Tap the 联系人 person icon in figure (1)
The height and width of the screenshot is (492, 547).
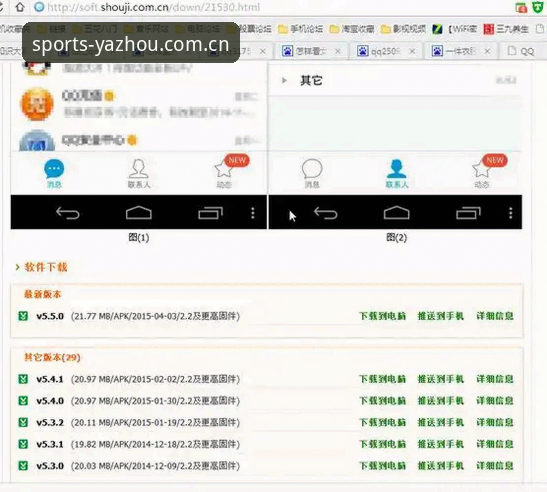point(138,169)
